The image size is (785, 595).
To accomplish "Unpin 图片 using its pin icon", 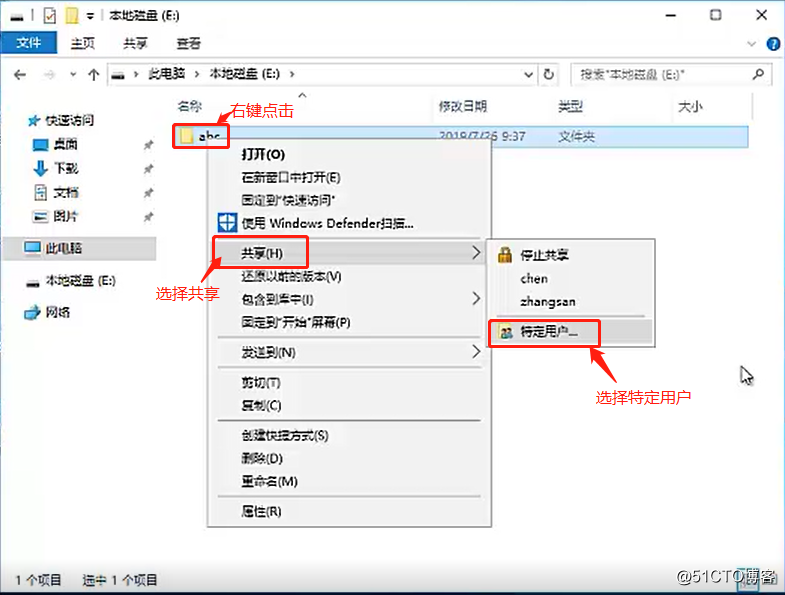I will coord(148,217).
